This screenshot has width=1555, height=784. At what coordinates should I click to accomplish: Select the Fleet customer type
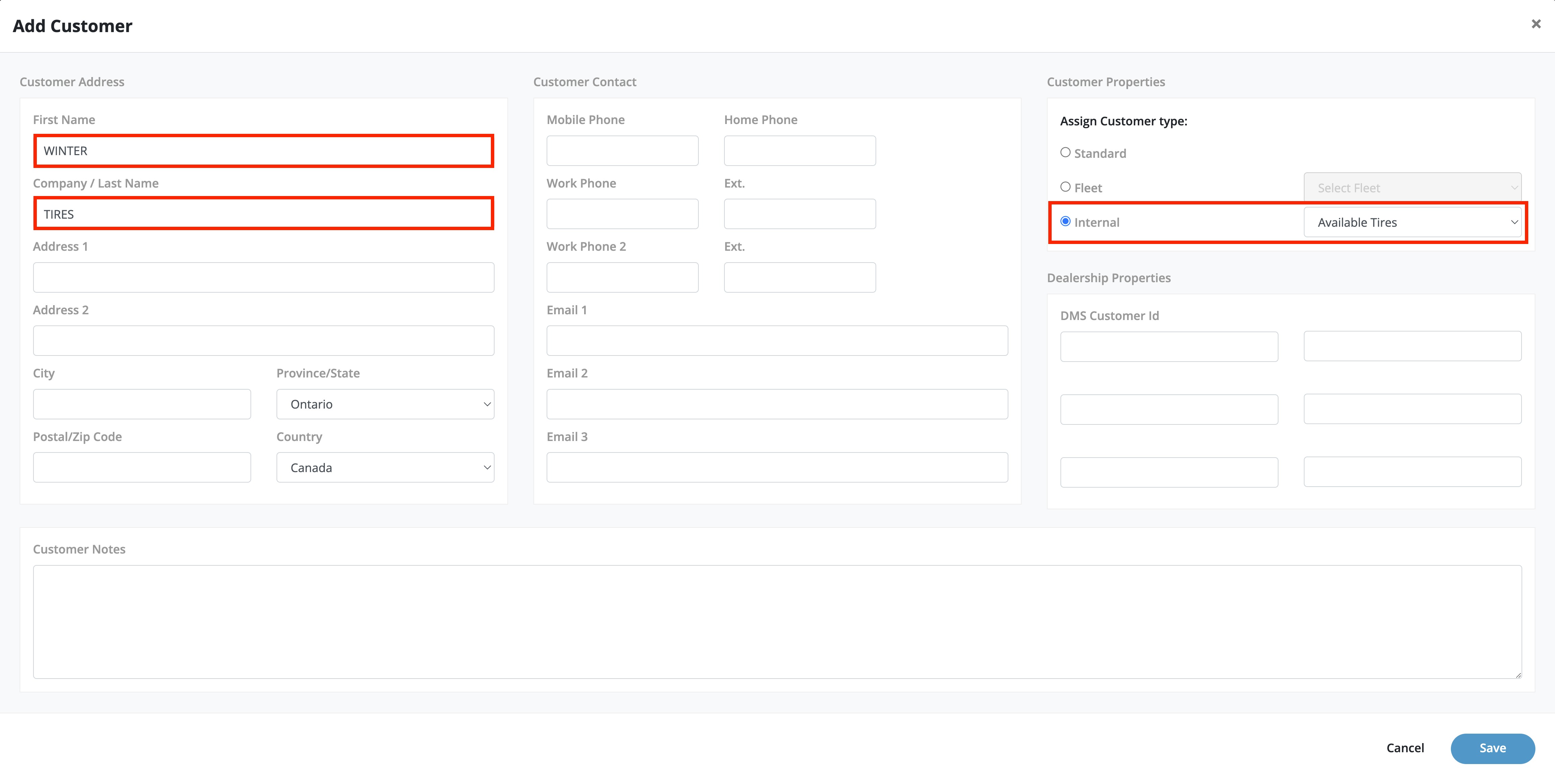point(1066,187)
